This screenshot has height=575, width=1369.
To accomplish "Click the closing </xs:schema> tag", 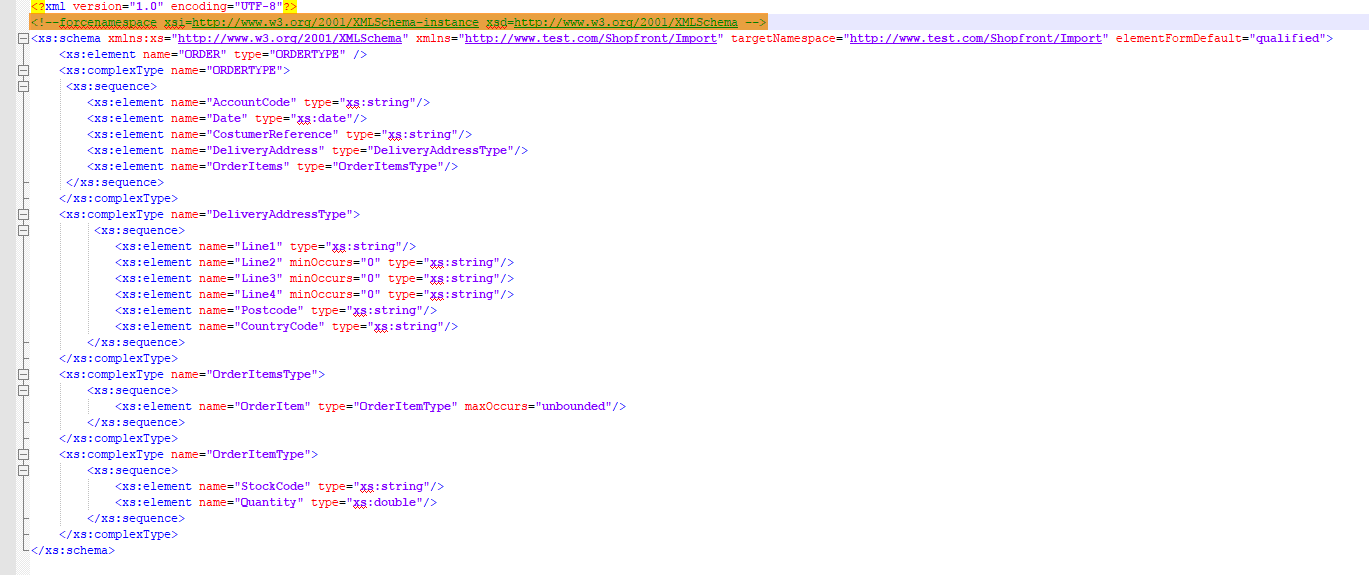I will point(73,551).
